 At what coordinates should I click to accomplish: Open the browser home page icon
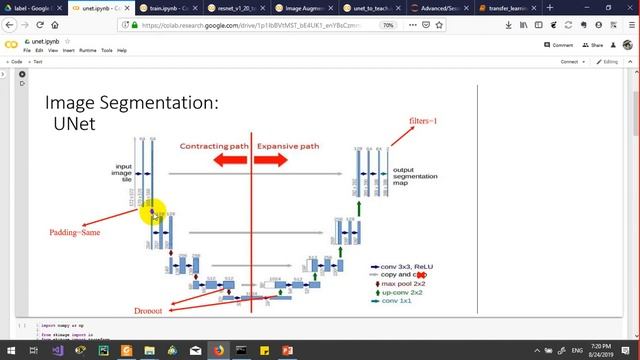coord(55,25)
